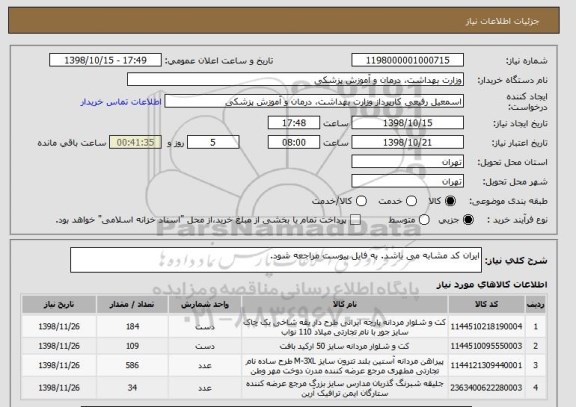
Task: Click the public announcement date-time field
Action: (x=105, y=60)
